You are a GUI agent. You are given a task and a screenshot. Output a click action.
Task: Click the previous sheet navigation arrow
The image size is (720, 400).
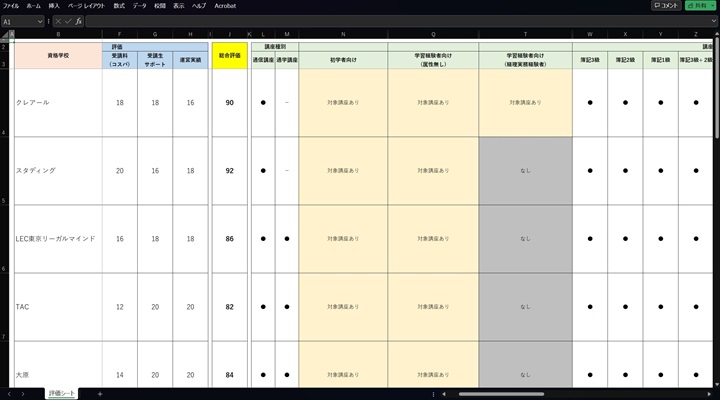click(9, 394)
